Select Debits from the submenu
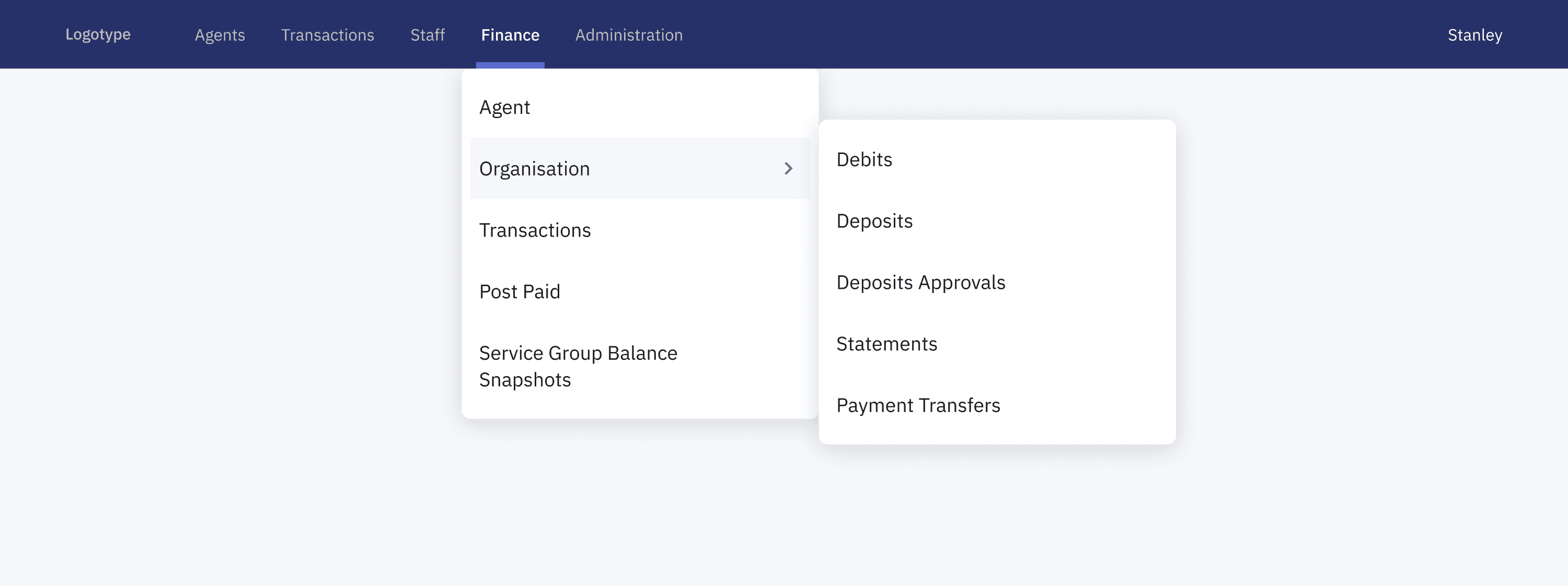Screen dimensions: 1568x586 pos(864,159)
